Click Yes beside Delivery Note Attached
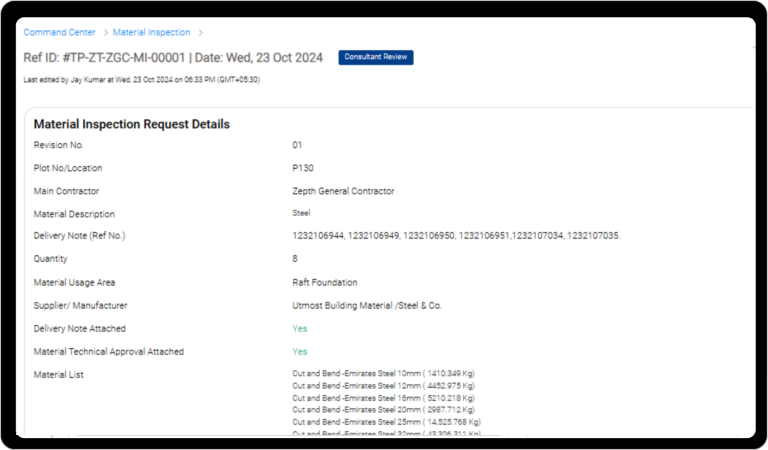 (299, 328)
